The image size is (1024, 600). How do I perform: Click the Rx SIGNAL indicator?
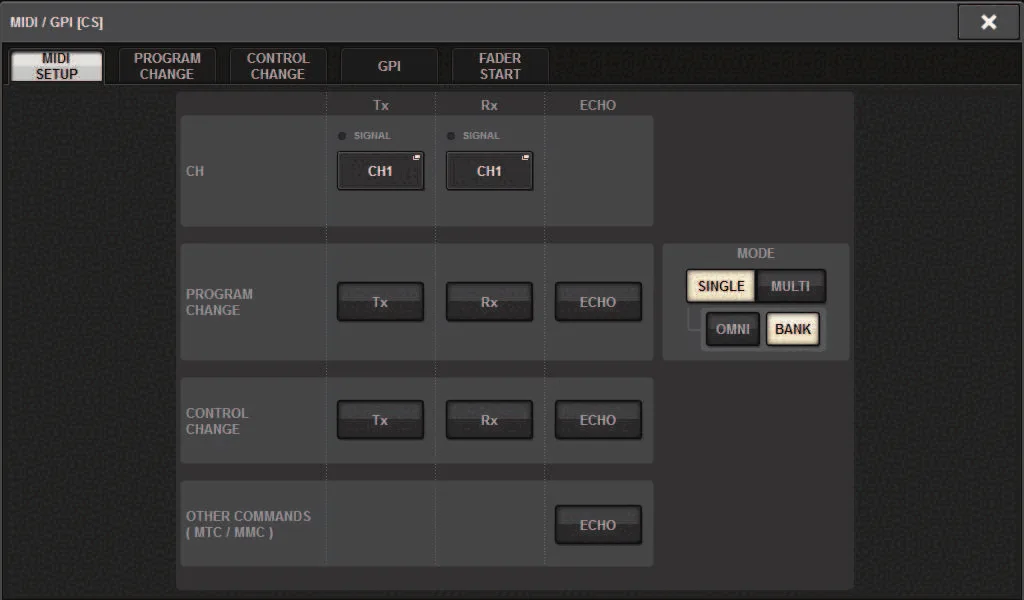point(451,136)
